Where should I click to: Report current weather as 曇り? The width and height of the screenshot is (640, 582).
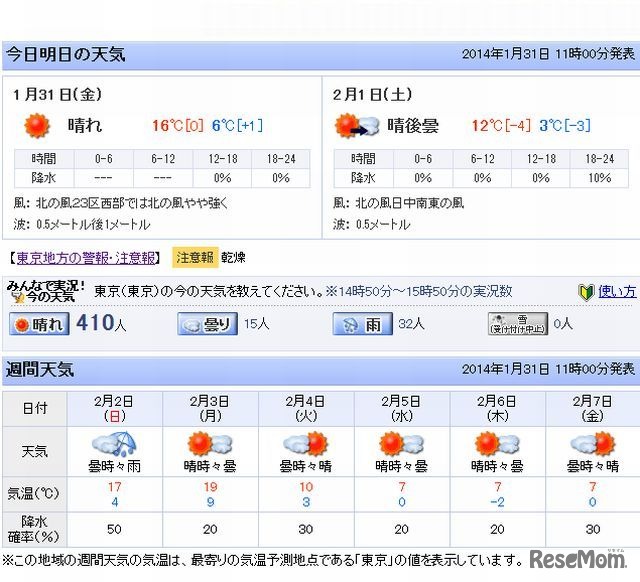coord(207,324)
